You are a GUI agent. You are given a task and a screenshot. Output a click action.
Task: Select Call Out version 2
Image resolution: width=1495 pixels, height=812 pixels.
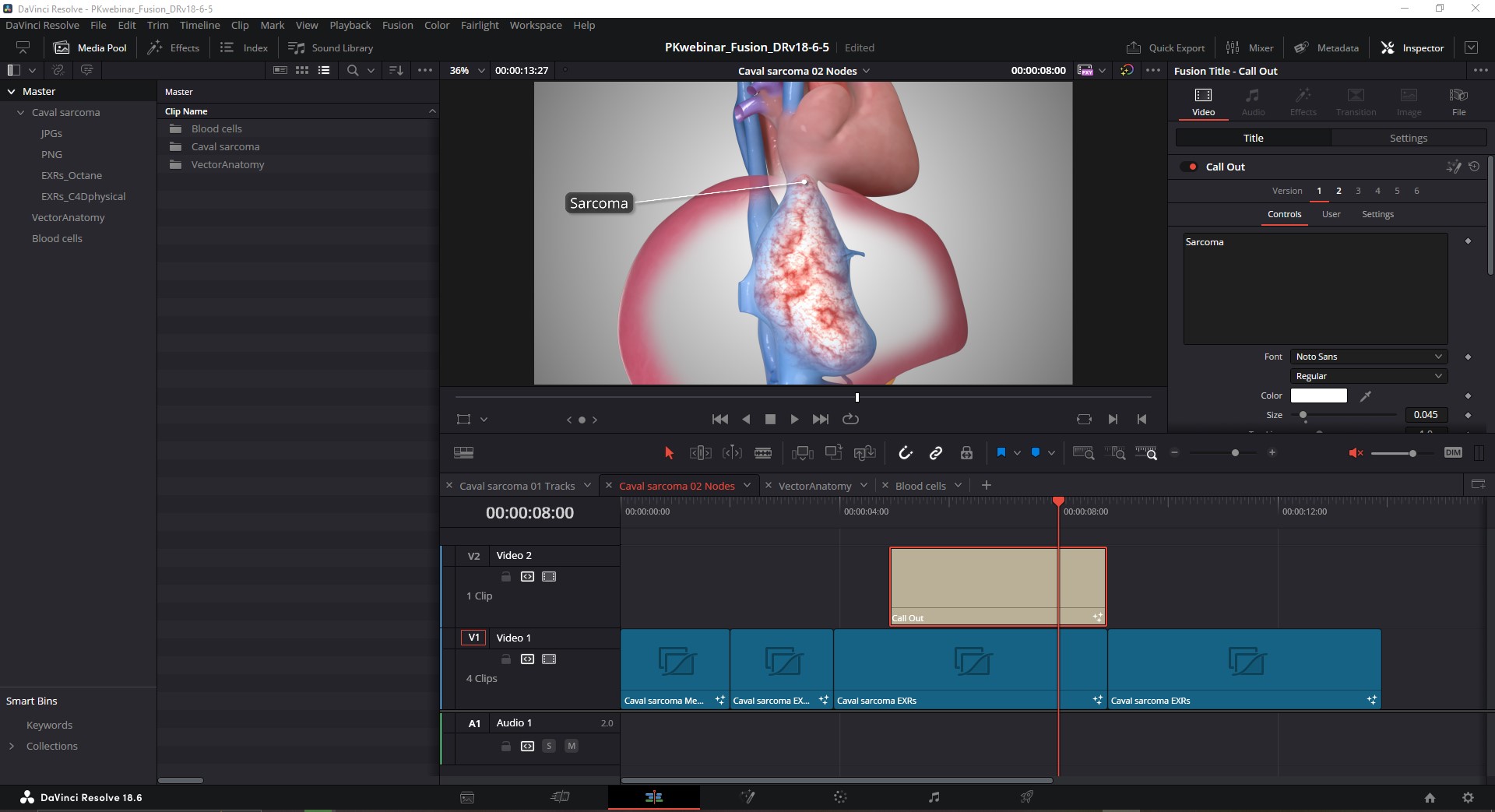coord(1338,191)
